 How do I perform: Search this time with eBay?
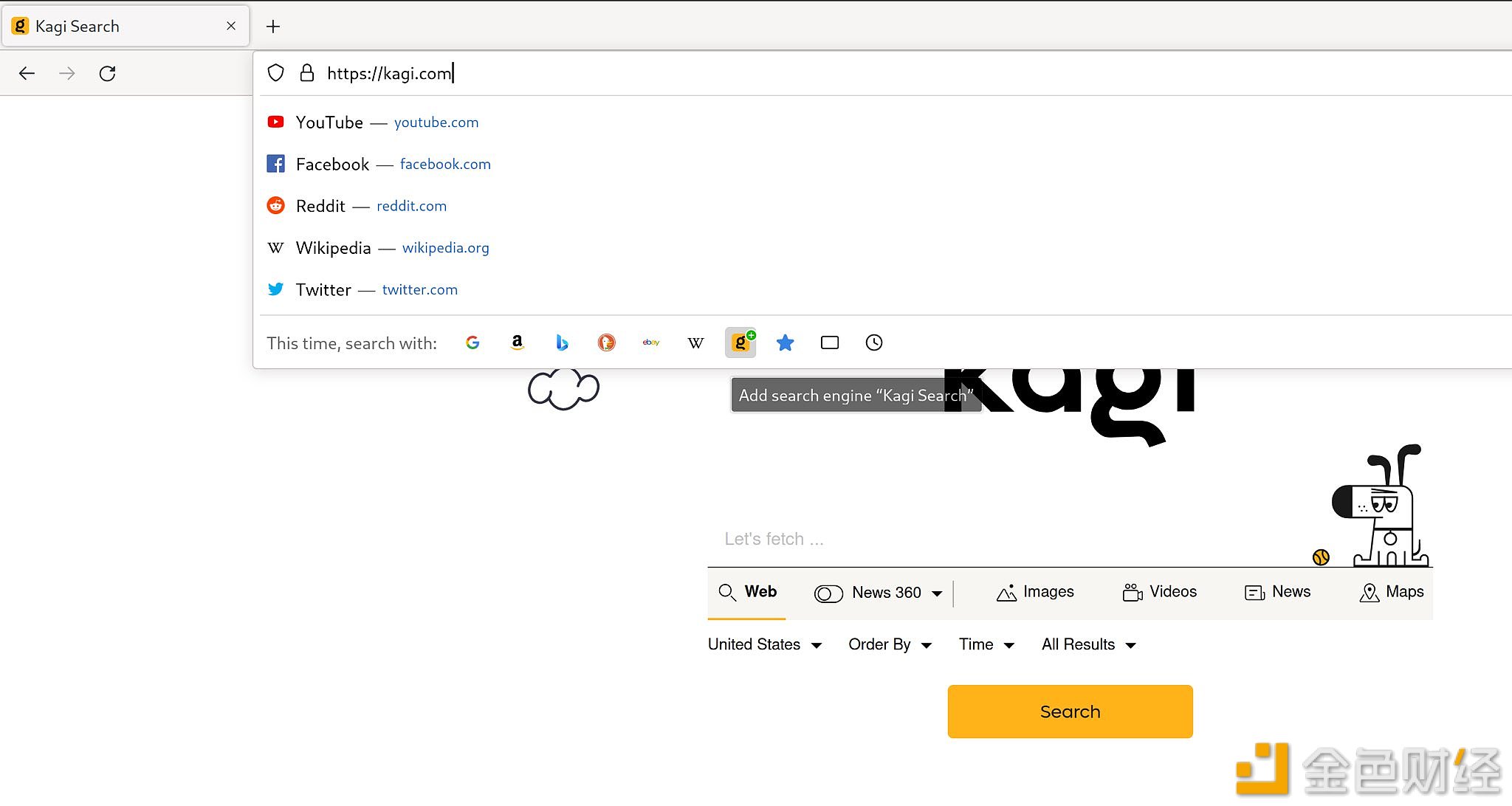click(x=651, y=342)
